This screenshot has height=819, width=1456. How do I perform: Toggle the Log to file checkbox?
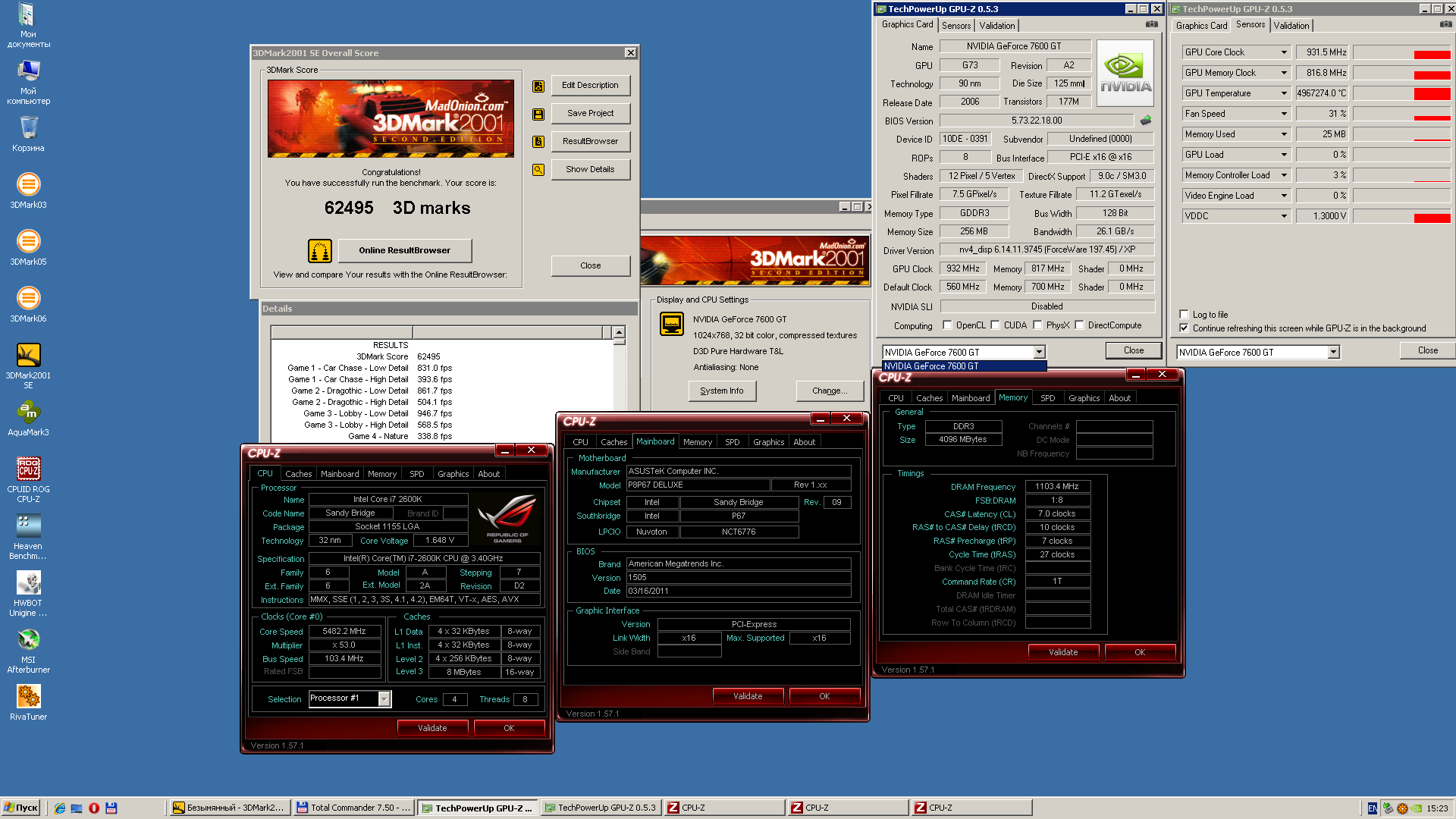(x=1184, y=314)
